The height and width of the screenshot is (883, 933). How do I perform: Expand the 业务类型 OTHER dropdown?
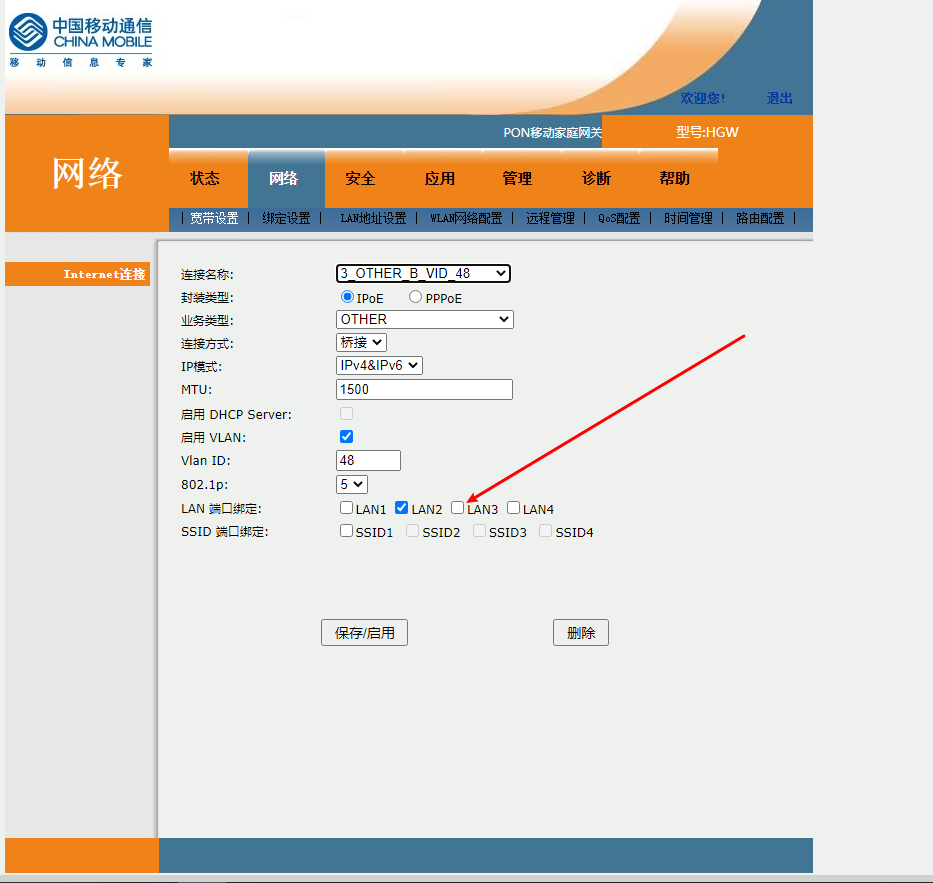tap(424, 319)
